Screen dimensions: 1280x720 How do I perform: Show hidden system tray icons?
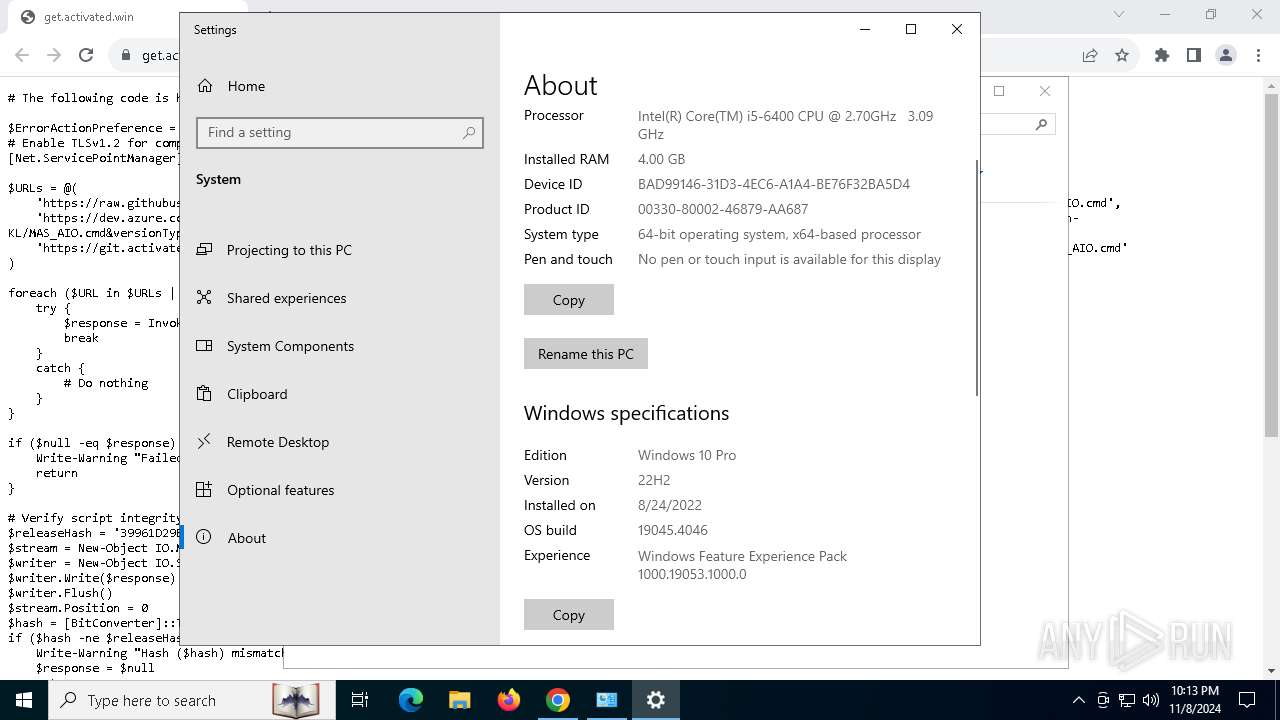point(1078,700)
